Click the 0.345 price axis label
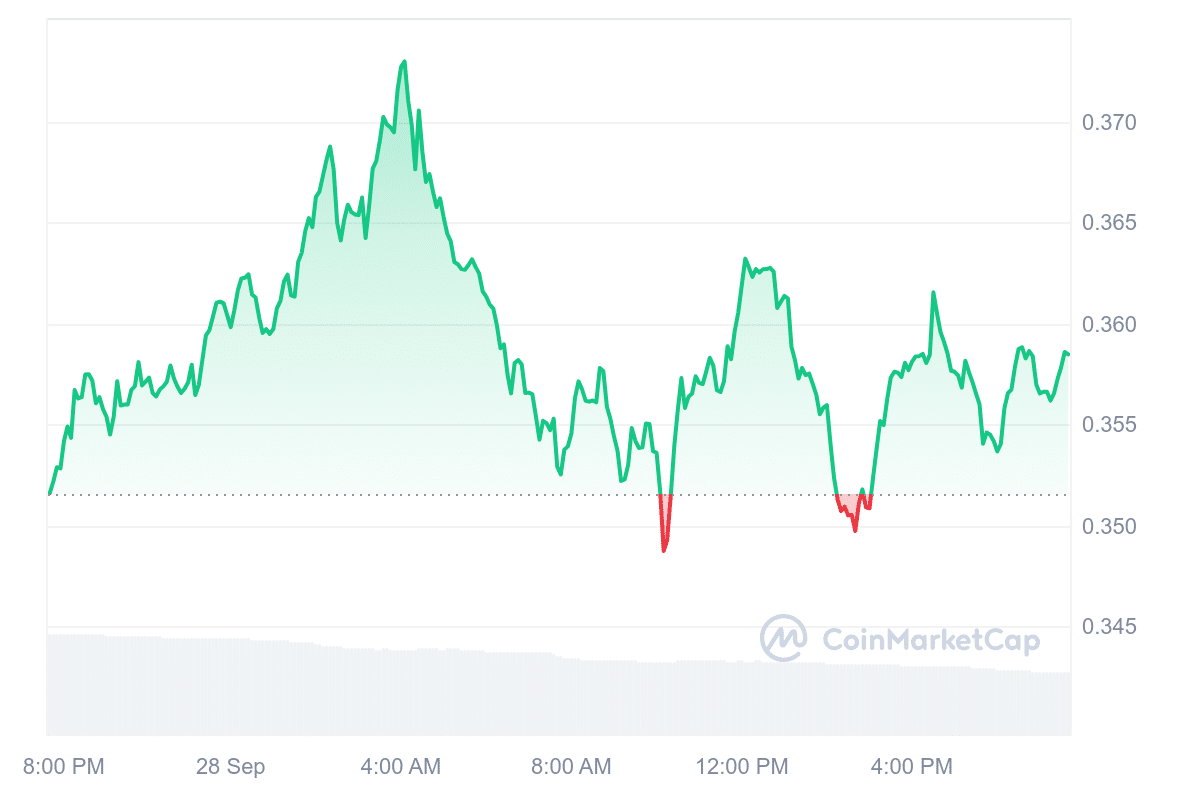This screenshot has height=800, width=1200. tap(1109, 627)
